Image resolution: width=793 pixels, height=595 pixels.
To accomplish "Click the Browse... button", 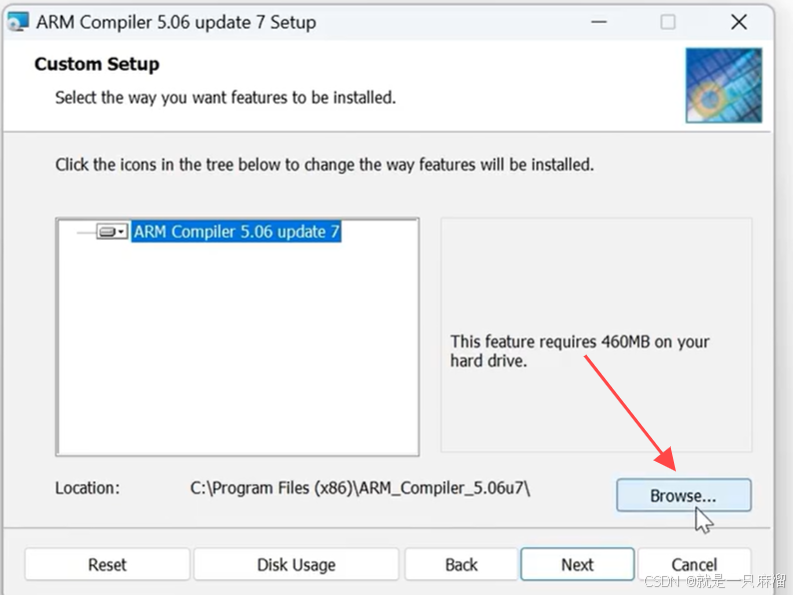I will pos(683,495).
